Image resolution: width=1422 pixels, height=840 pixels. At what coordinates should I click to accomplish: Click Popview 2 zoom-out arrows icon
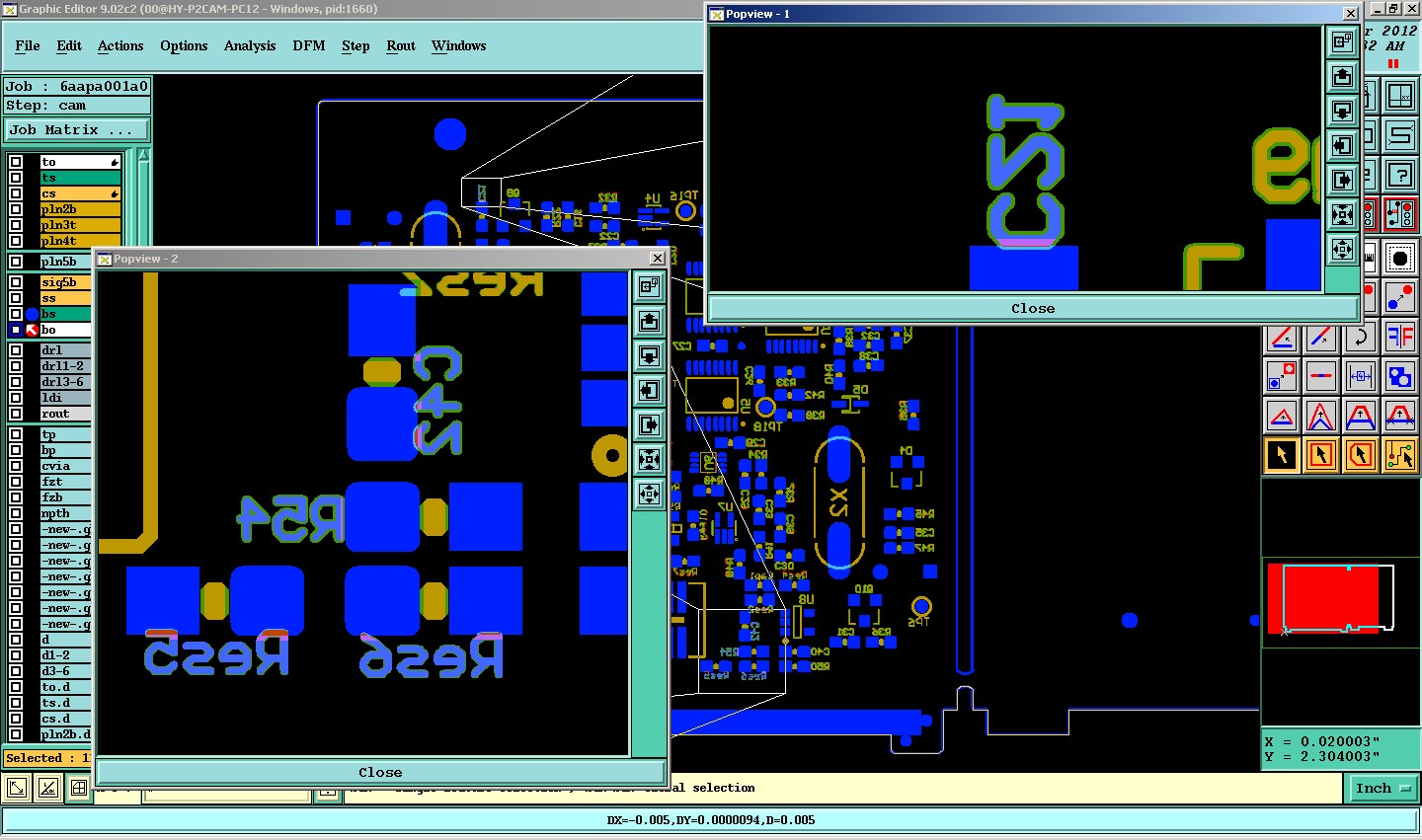point(649,494)
